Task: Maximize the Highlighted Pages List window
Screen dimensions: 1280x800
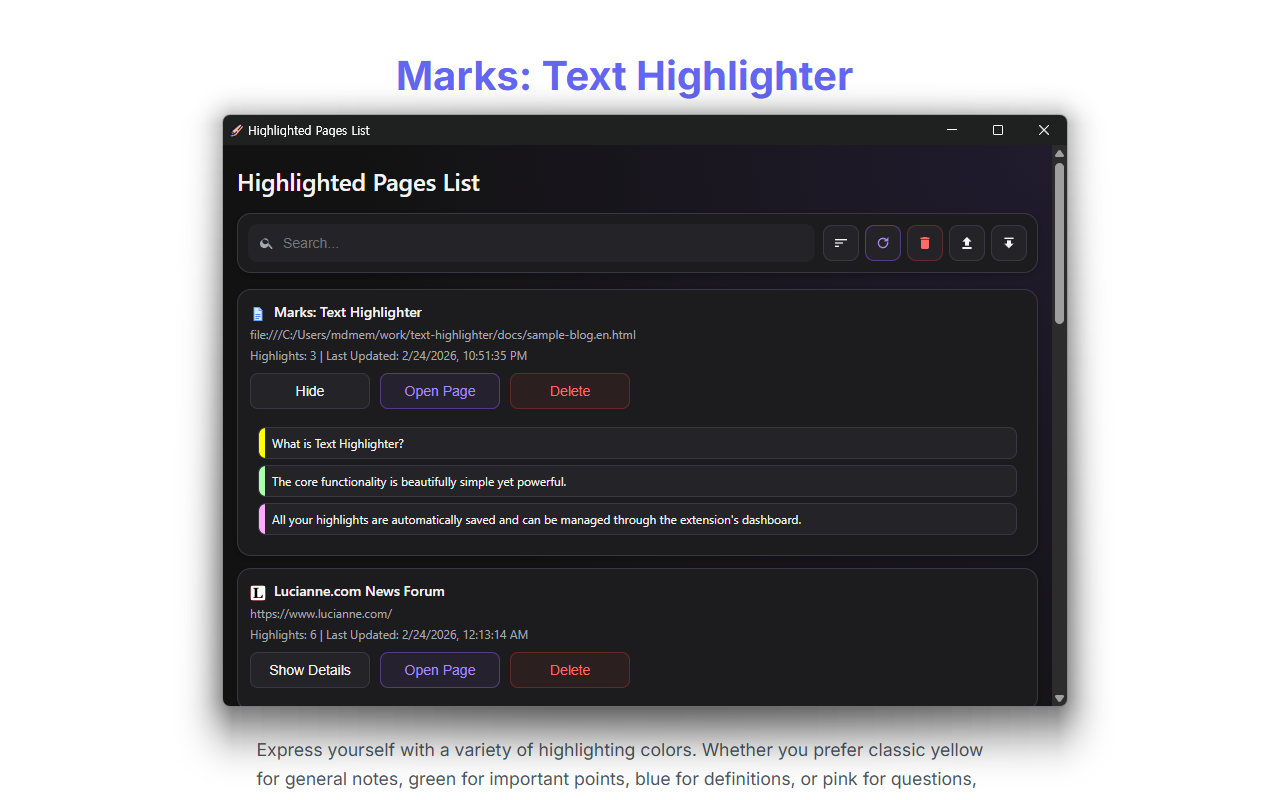Action: pos(998,130)
